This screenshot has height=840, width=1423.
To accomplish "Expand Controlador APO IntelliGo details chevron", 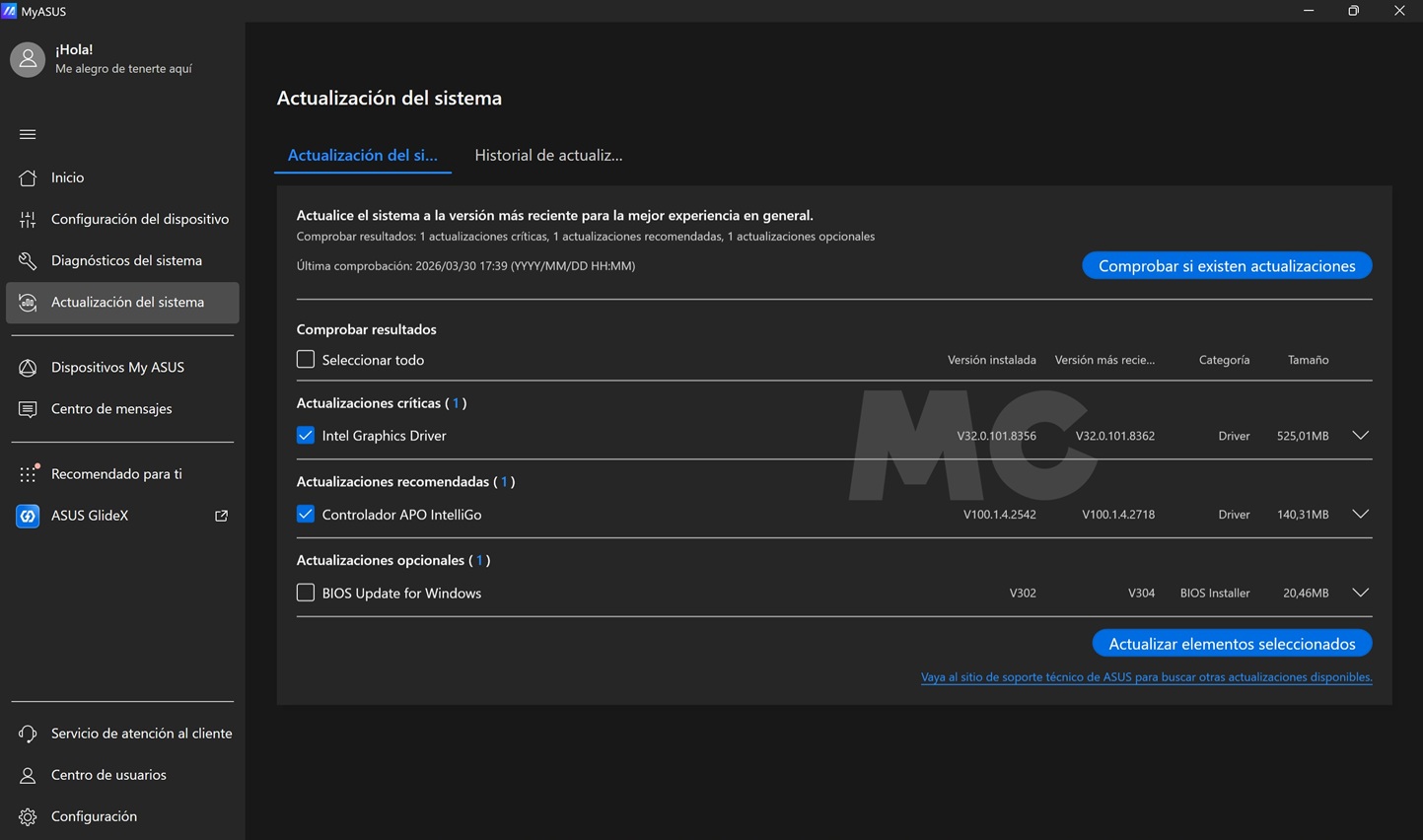I will click(x=1360, y=514).
